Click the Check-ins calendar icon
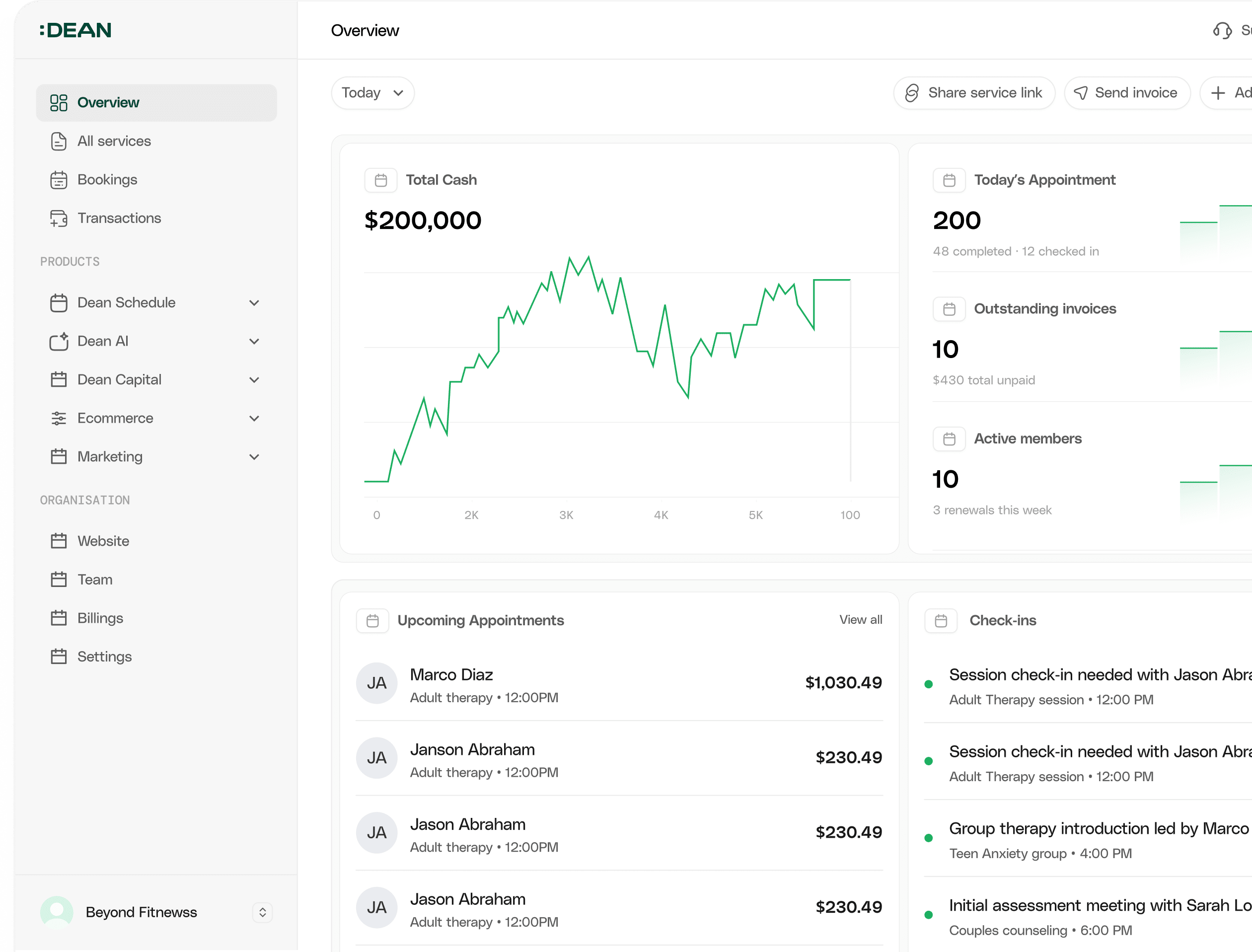Screen dimensions: 1252x952 [x=941, y=621]
